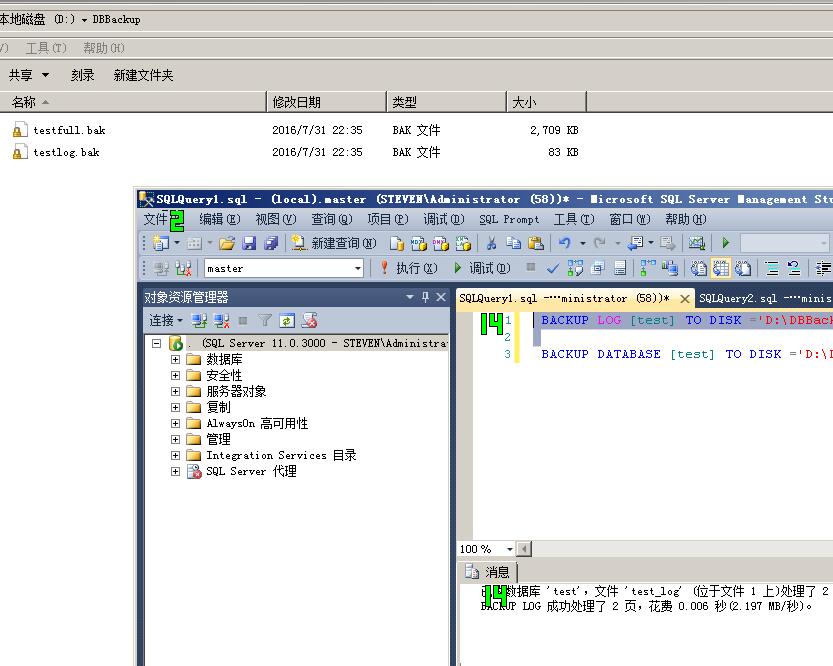Open Object Explorer window position dropdown
Screen dimensions: 833x666
[x=410, y=297]
